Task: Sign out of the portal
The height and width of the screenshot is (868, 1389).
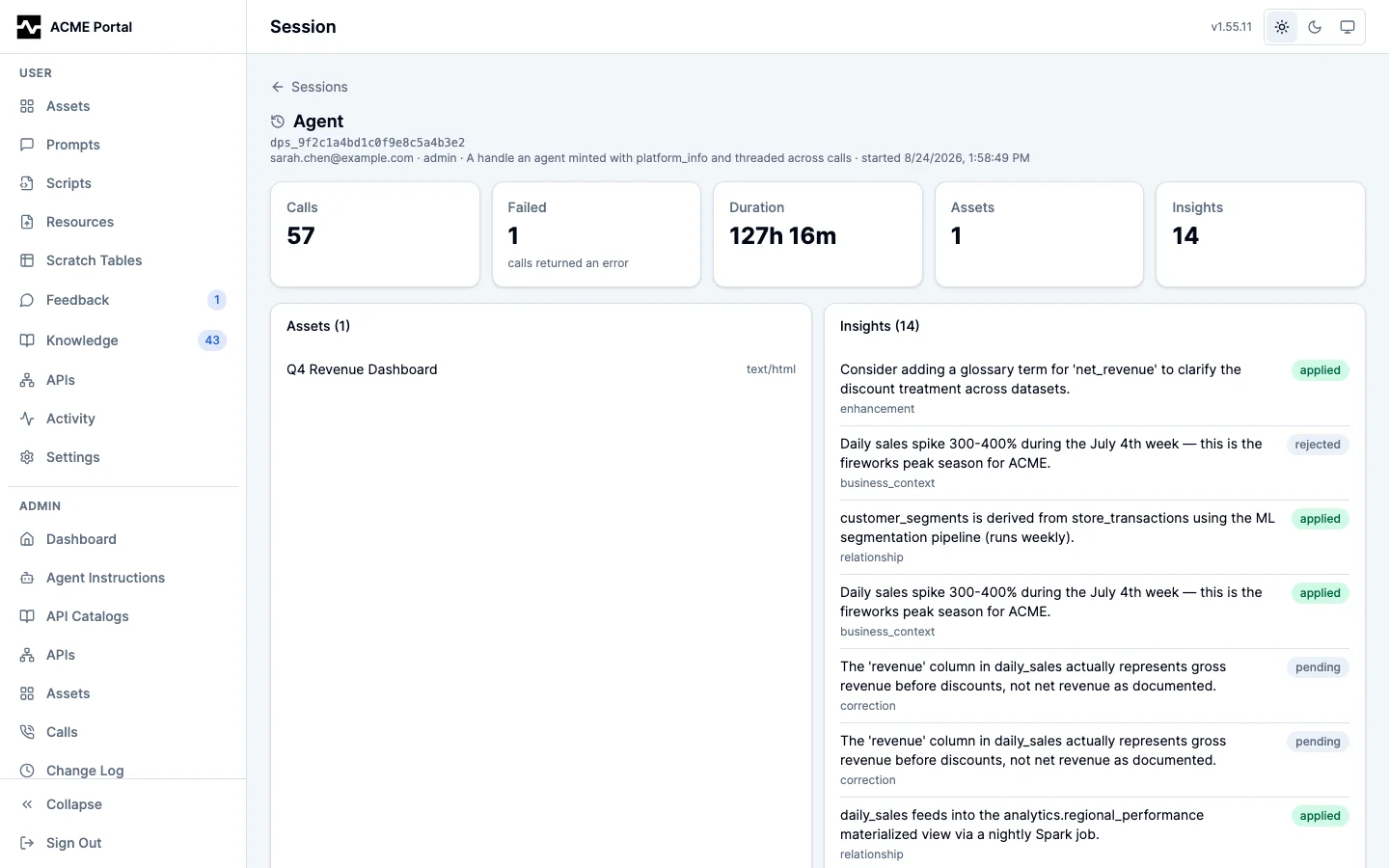Action: [x=123, y=843]
